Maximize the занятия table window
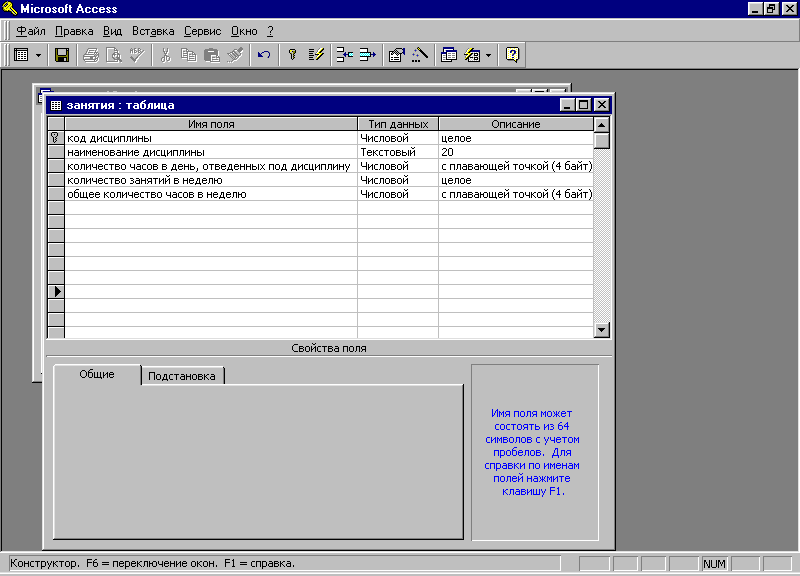 [584, 105]
